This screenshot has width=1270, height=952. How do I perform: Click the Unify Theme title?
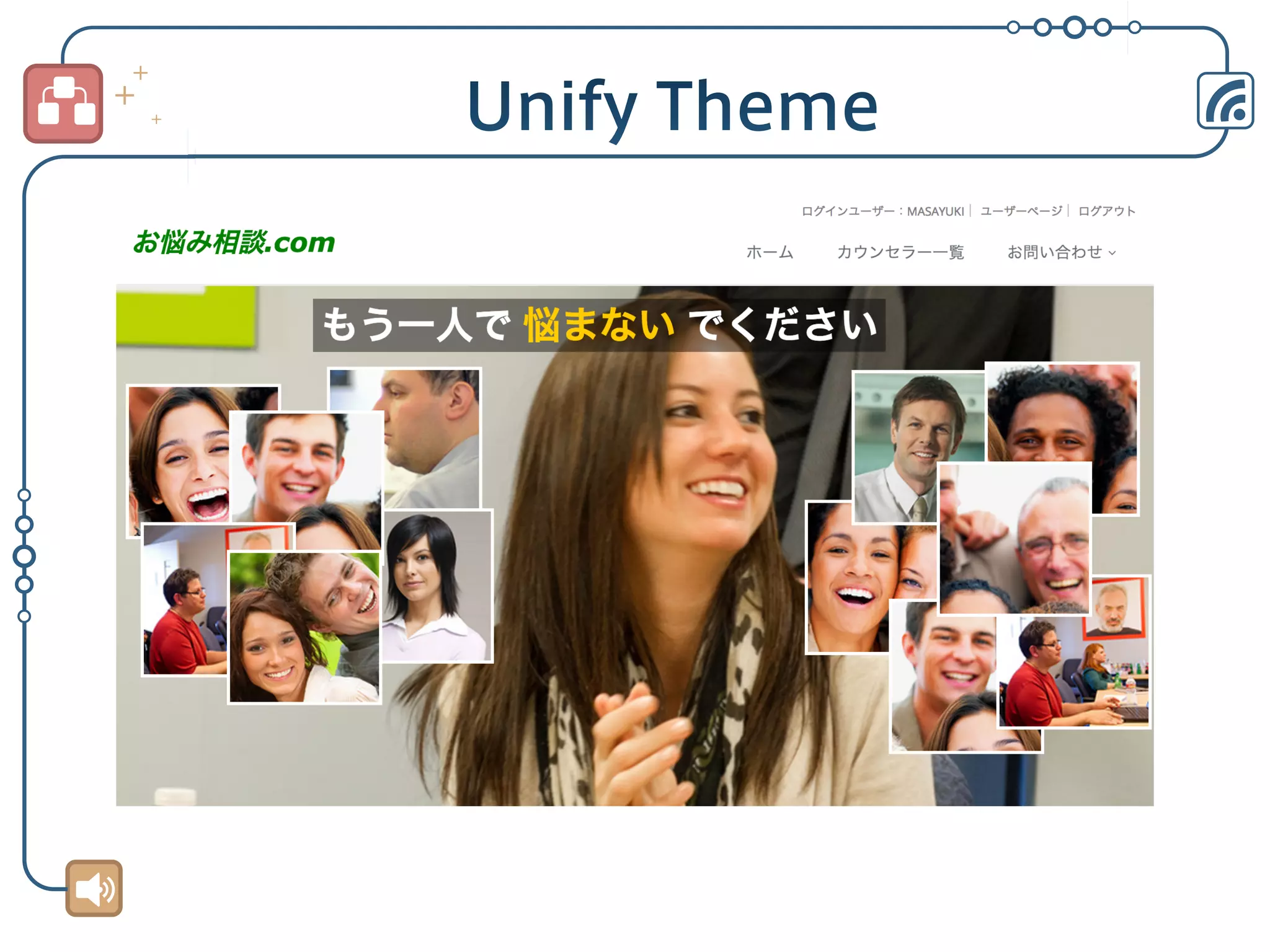pyautogui.click(x=673, y=107)
